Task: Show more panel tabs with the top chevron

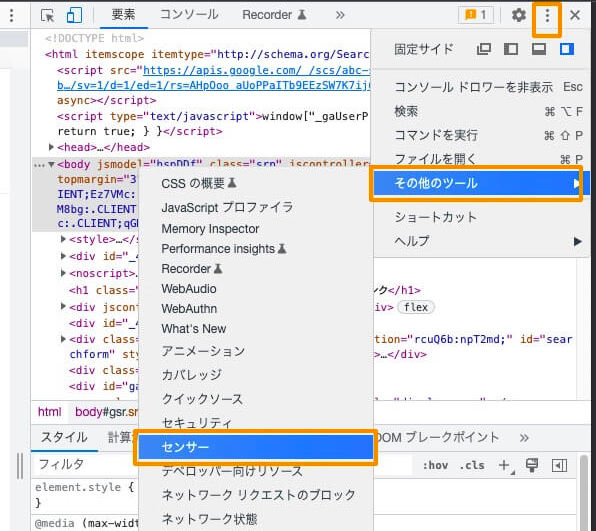Action: [340, 15]
